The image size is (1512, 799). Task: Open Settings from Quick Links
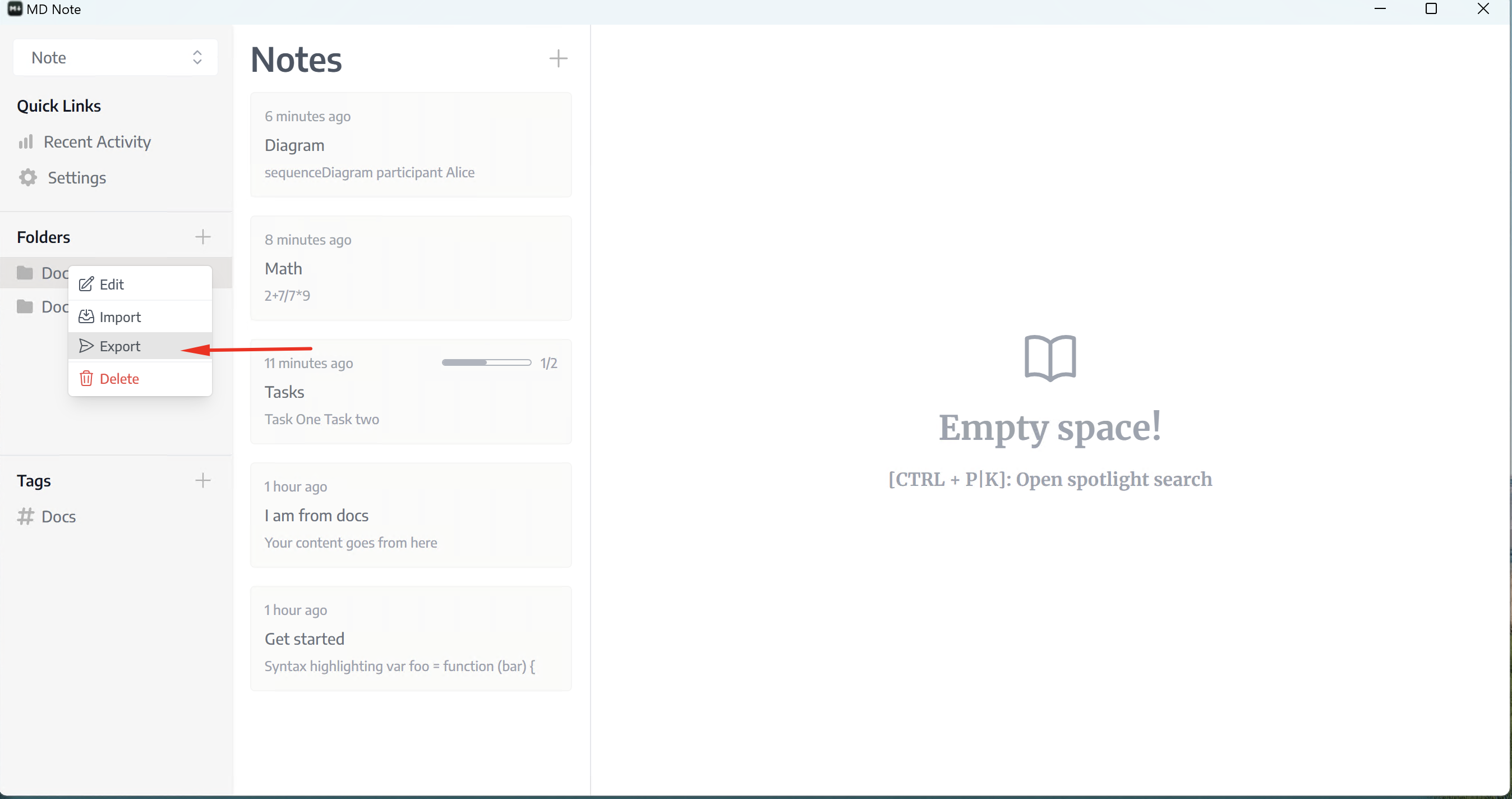point(76,177)
